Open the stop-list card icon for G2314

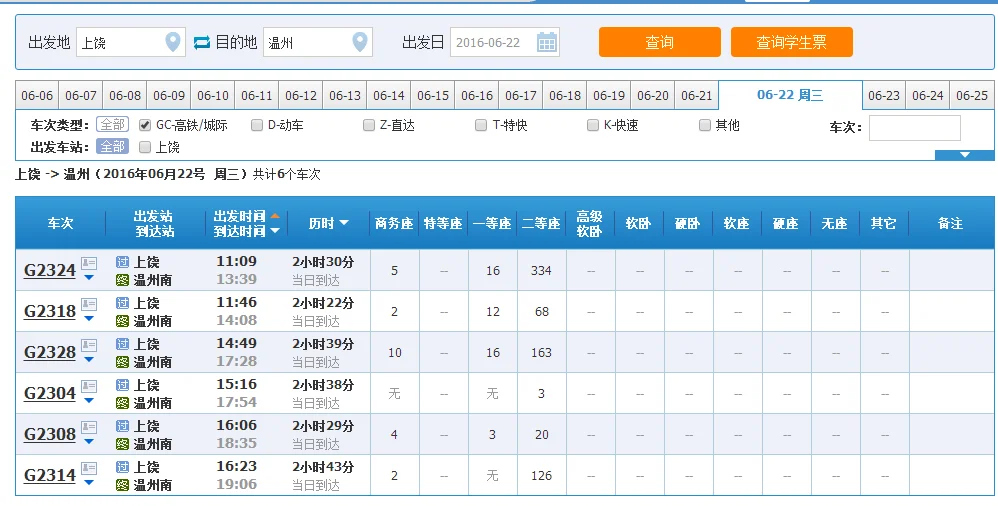tap(89, 468)
